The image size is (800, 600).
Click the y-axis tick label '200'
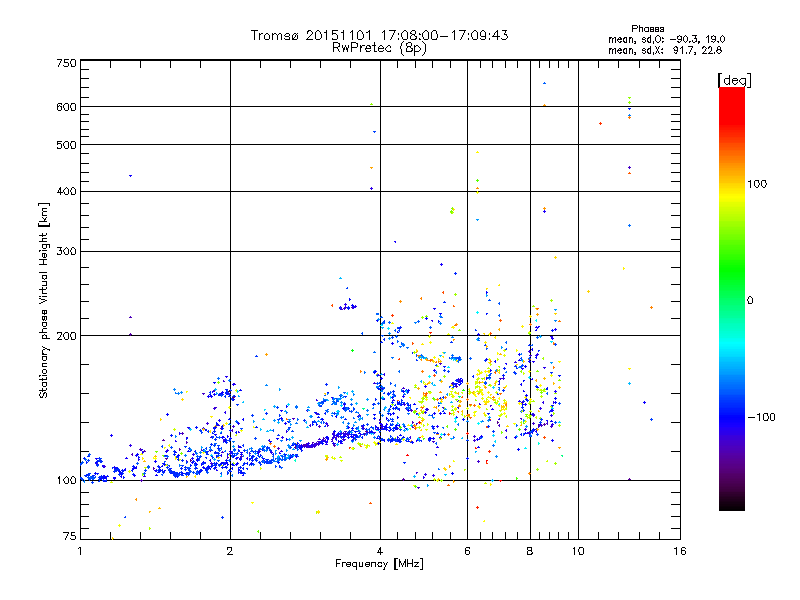coord(66,336)
